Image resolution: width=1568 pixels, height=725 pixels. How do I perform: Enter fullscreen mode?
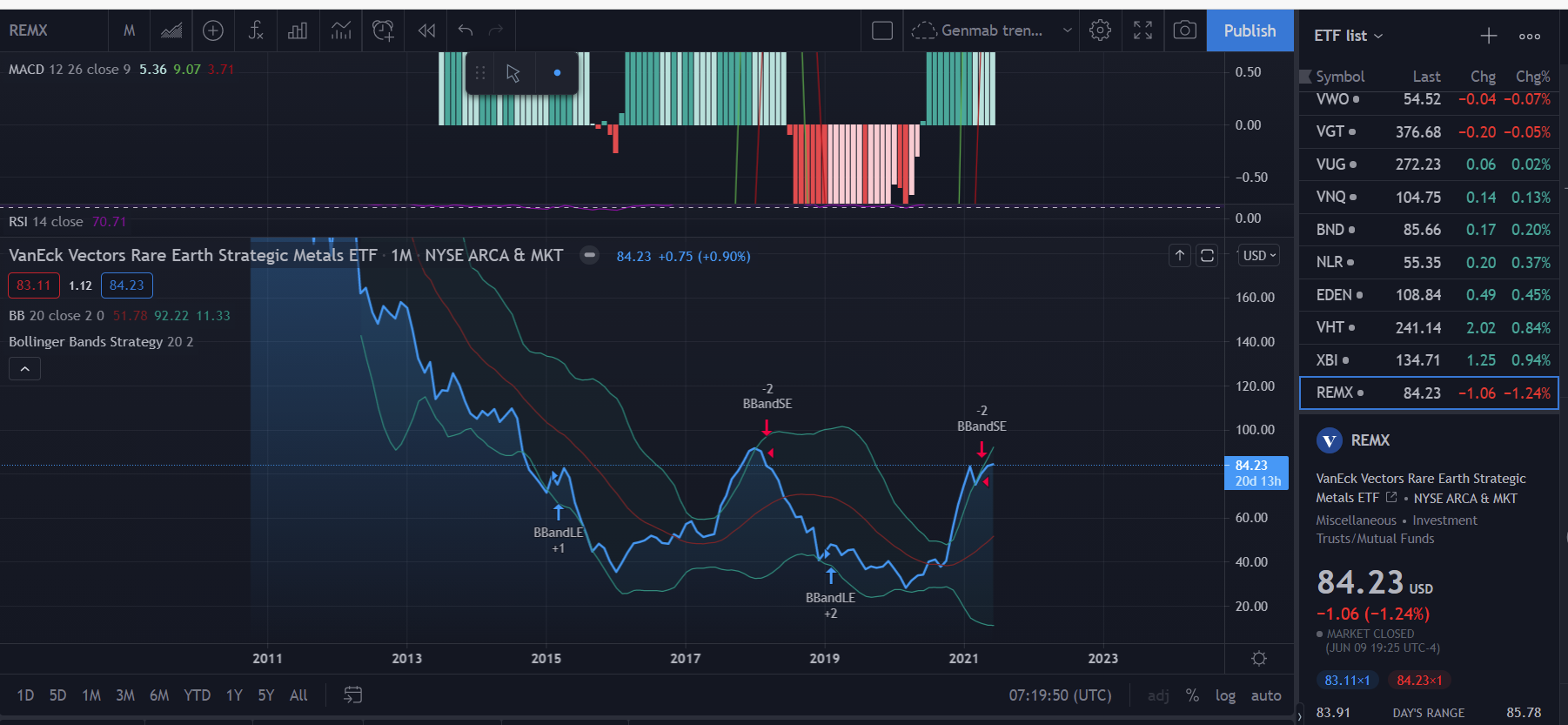click(1142, 31)
